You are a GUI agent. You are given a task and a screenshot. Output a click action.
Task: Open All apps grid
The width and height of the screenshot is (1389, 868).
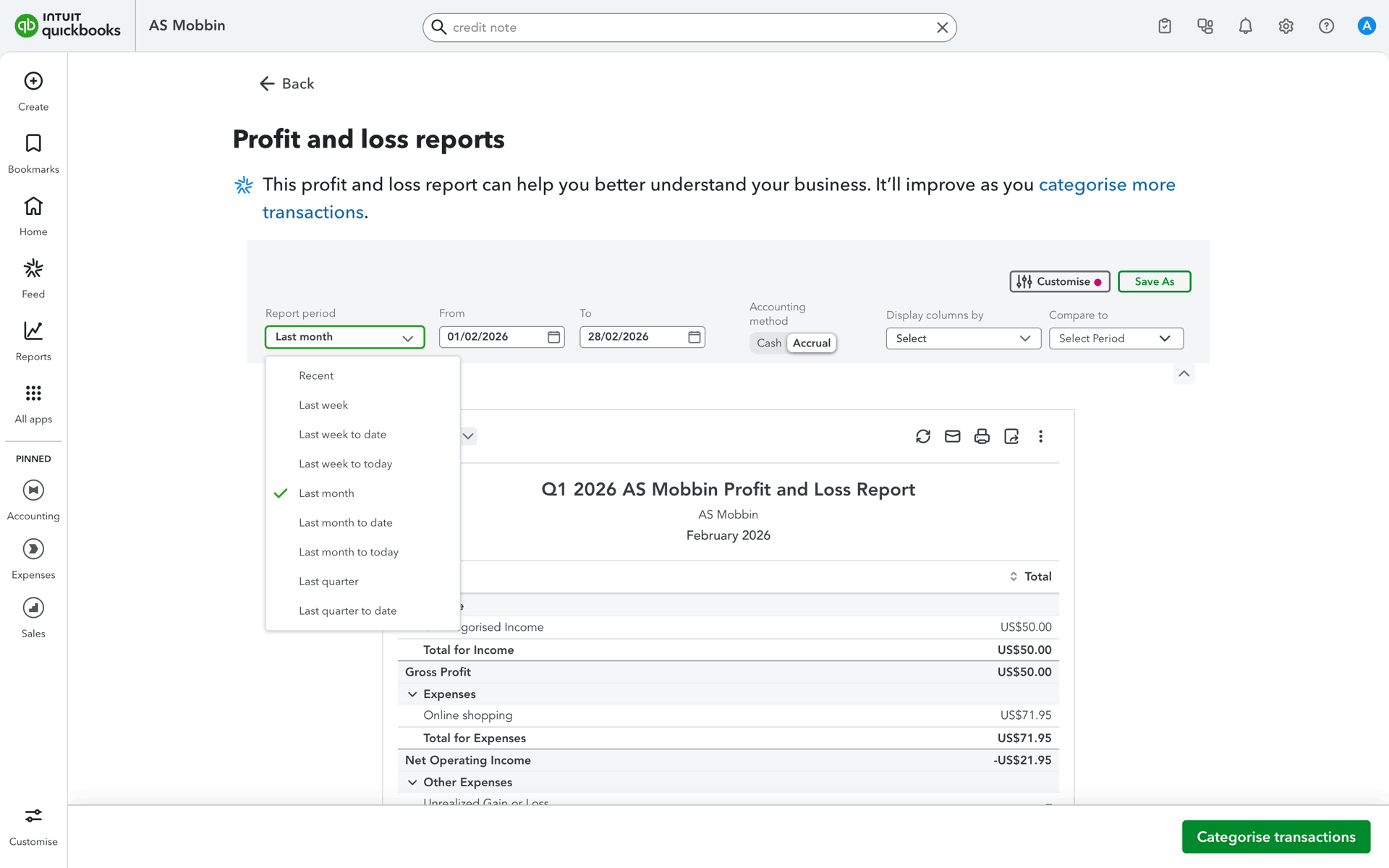tap(33, 404)
